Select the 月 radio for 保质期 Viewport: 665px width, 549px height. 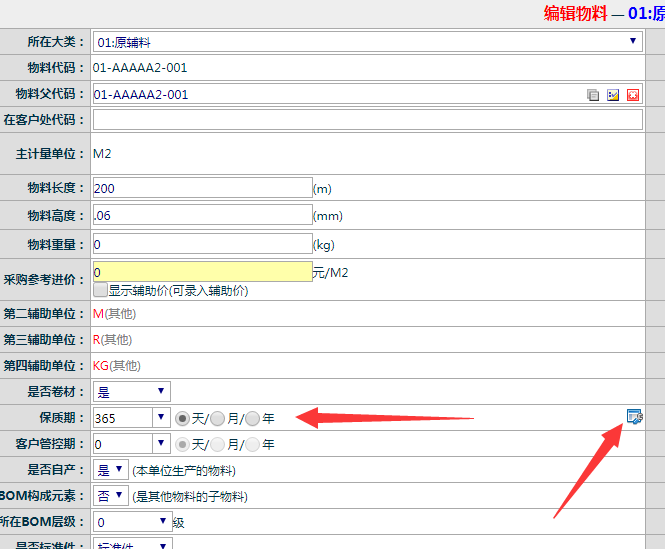217,418
